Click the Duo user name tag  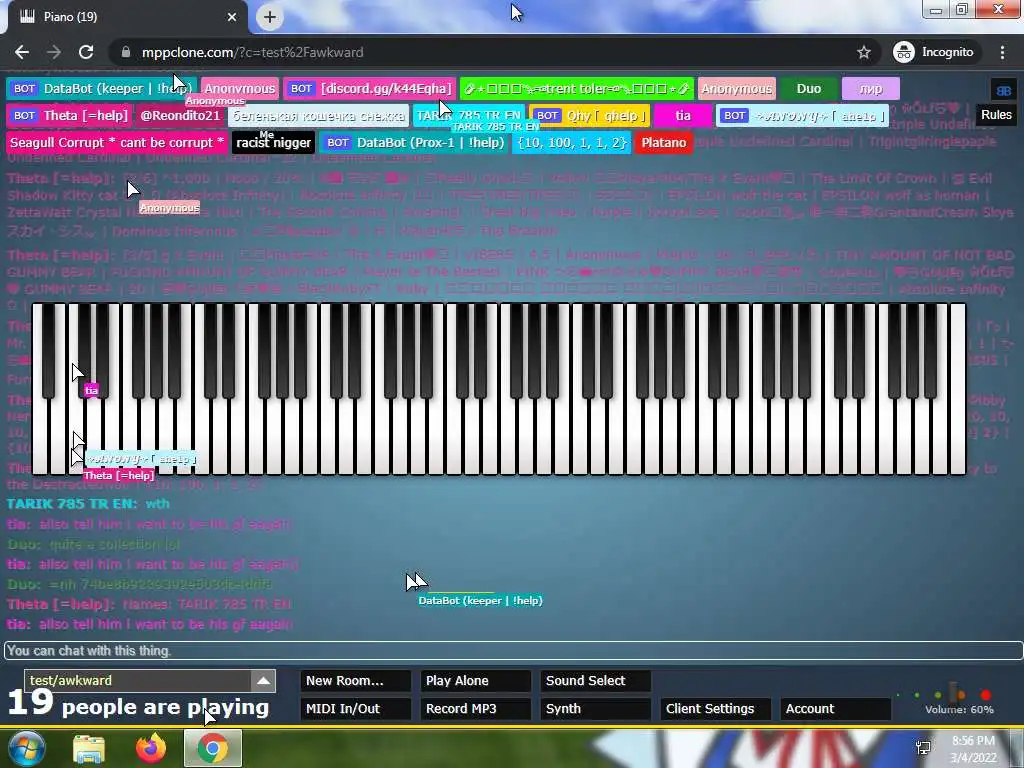(808, 89)
